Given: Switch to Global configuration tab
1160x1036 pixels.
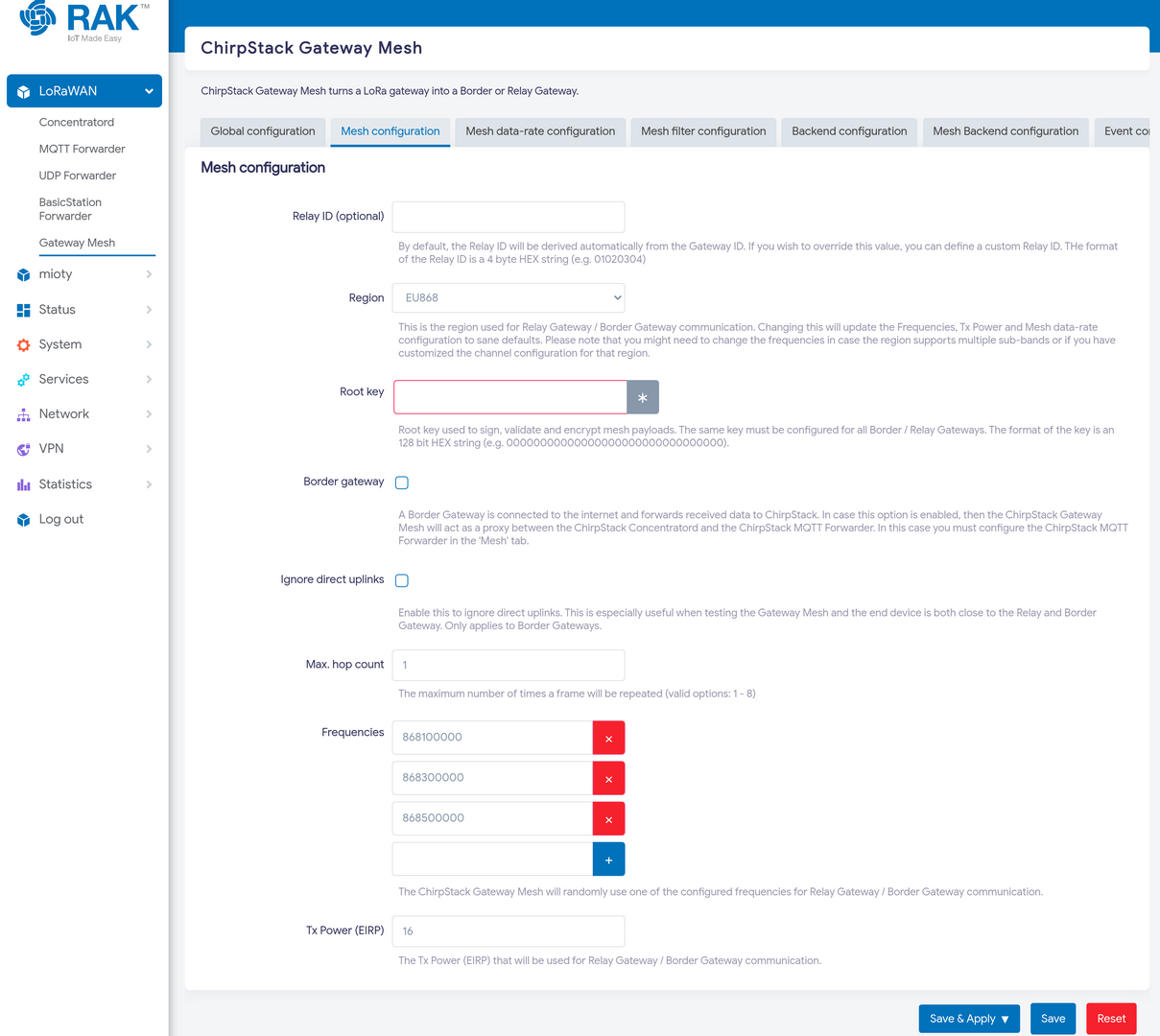Looking at the screenshot, I should [x=263, y=131].
